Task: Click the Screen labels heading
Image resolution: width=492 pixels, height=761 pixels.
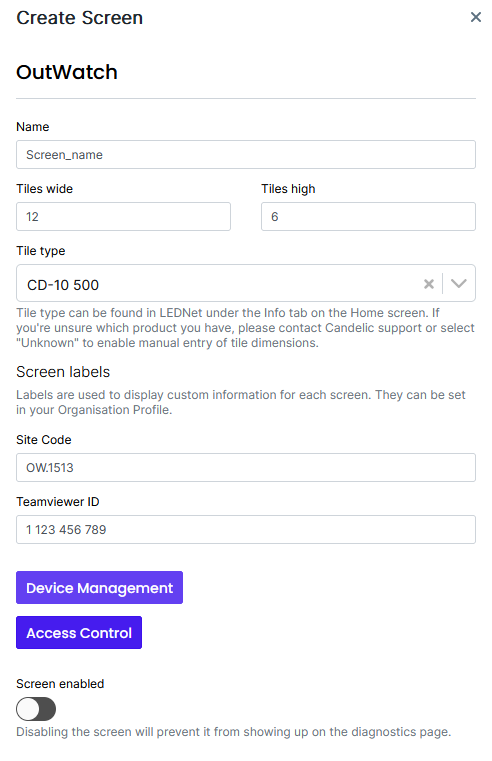Action: [63, 372]
